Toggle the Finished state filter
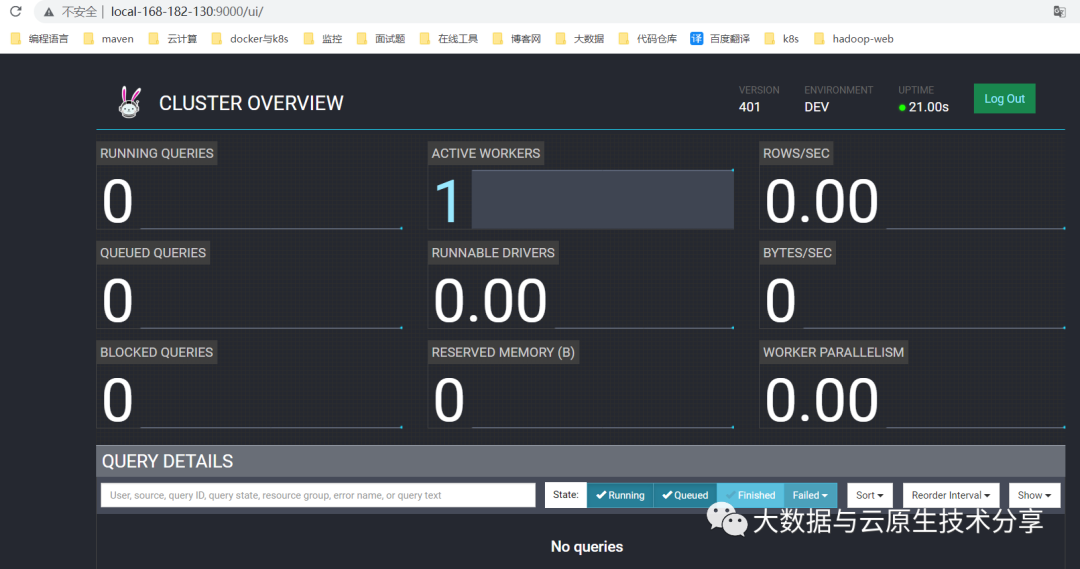Image resolution: width=1080 pixels, height=569 pixels. click(750, 495)
